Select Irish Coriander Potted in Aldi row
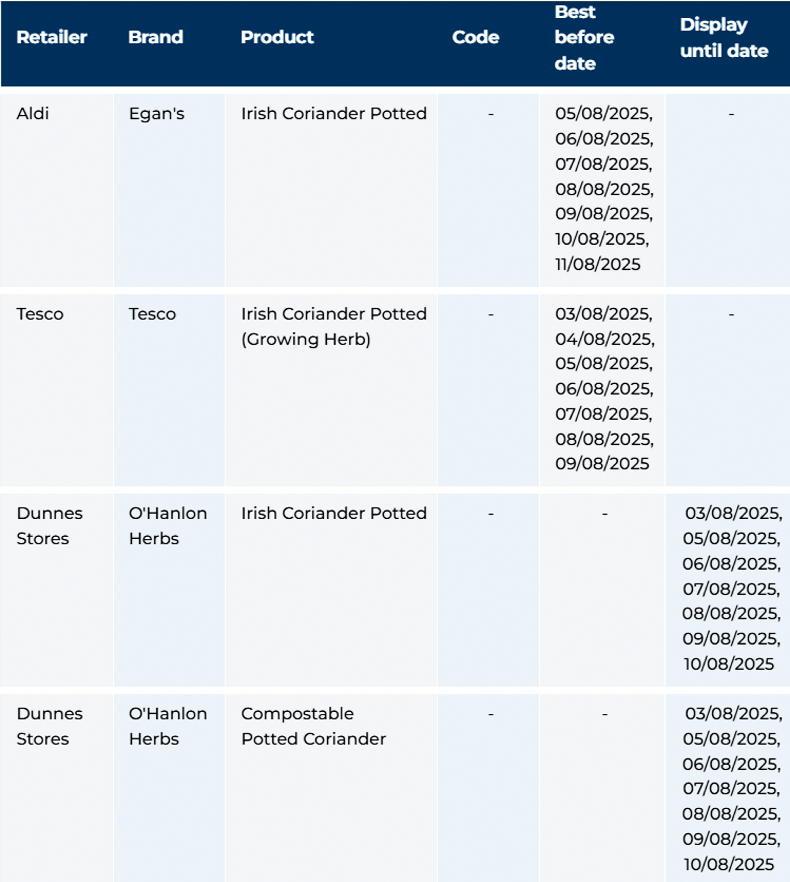 [334, 113]
